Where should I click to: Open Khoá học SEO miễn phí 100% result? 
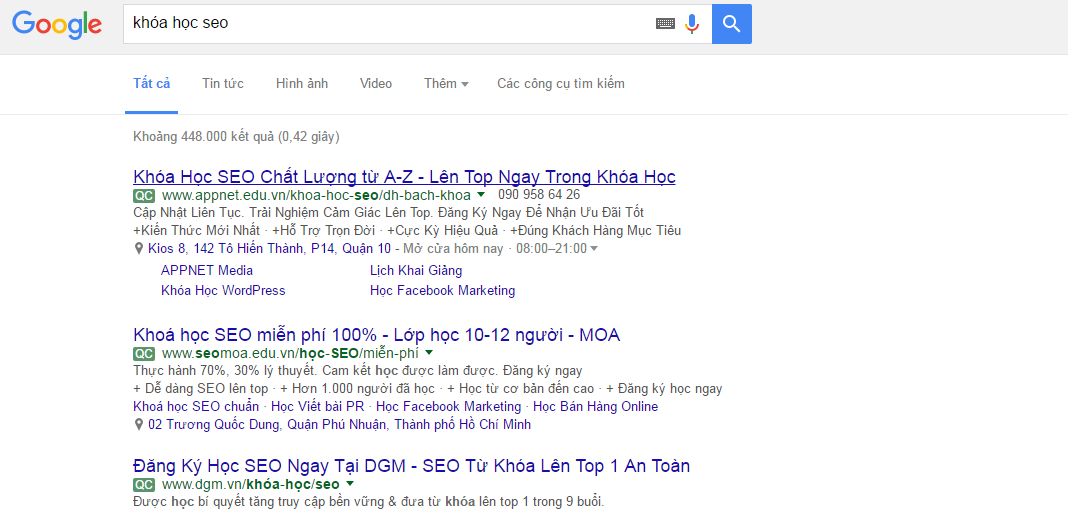pos(377,335)
